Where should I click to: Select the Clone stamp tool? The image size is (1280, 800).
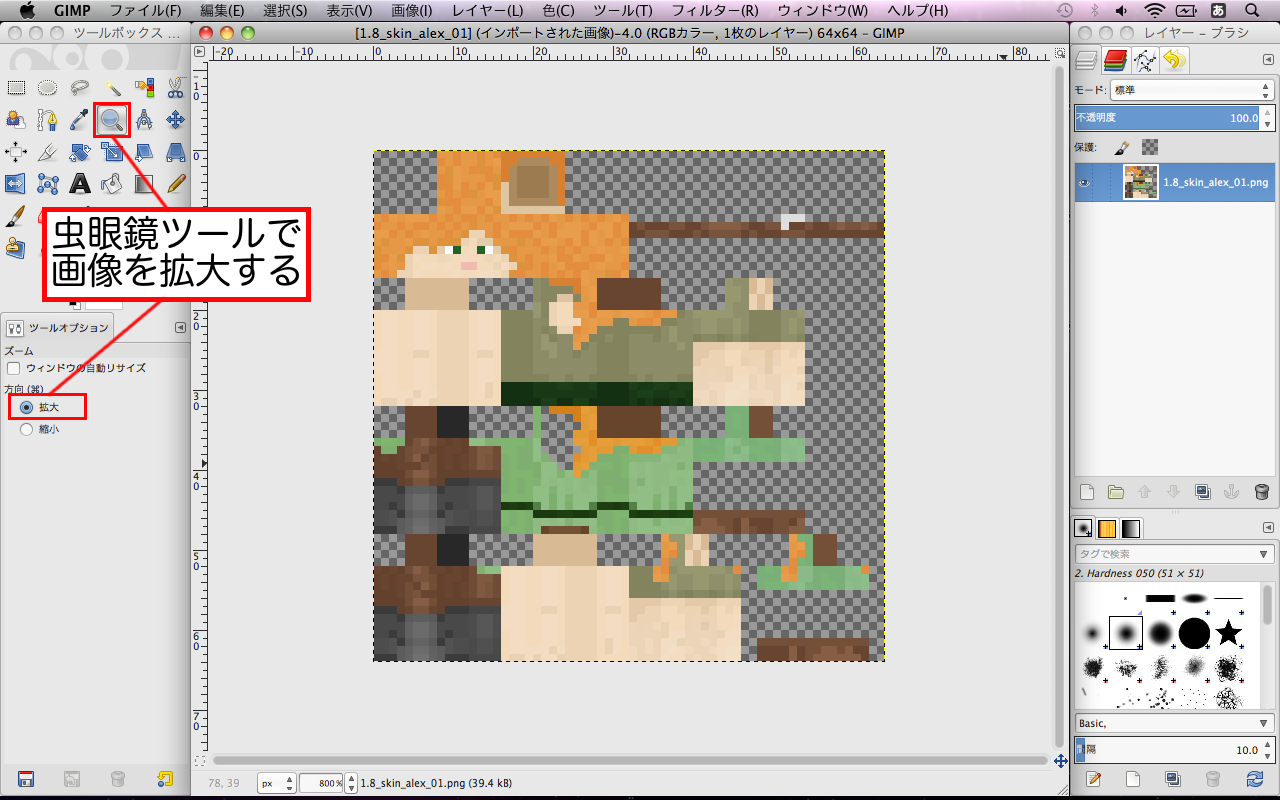point(16,247)
